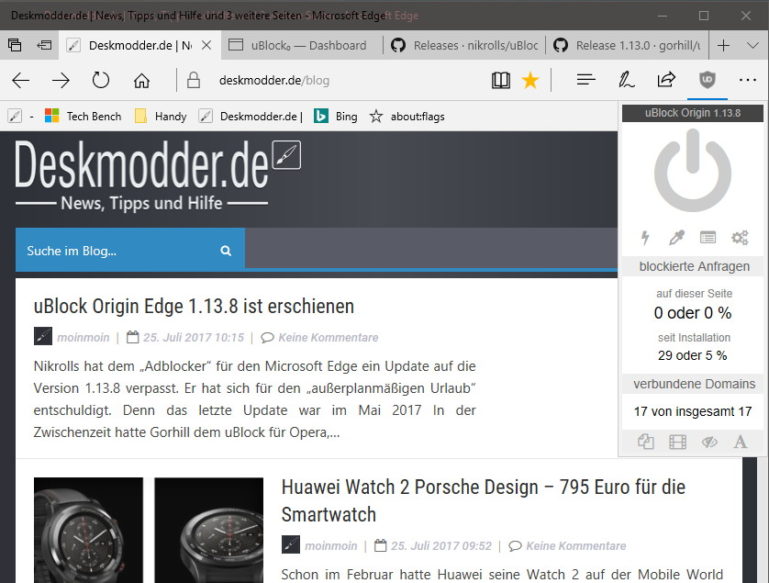769x583 pixels.
Task: Click 29 oder 5 % statistic
Action: point(692,355)
